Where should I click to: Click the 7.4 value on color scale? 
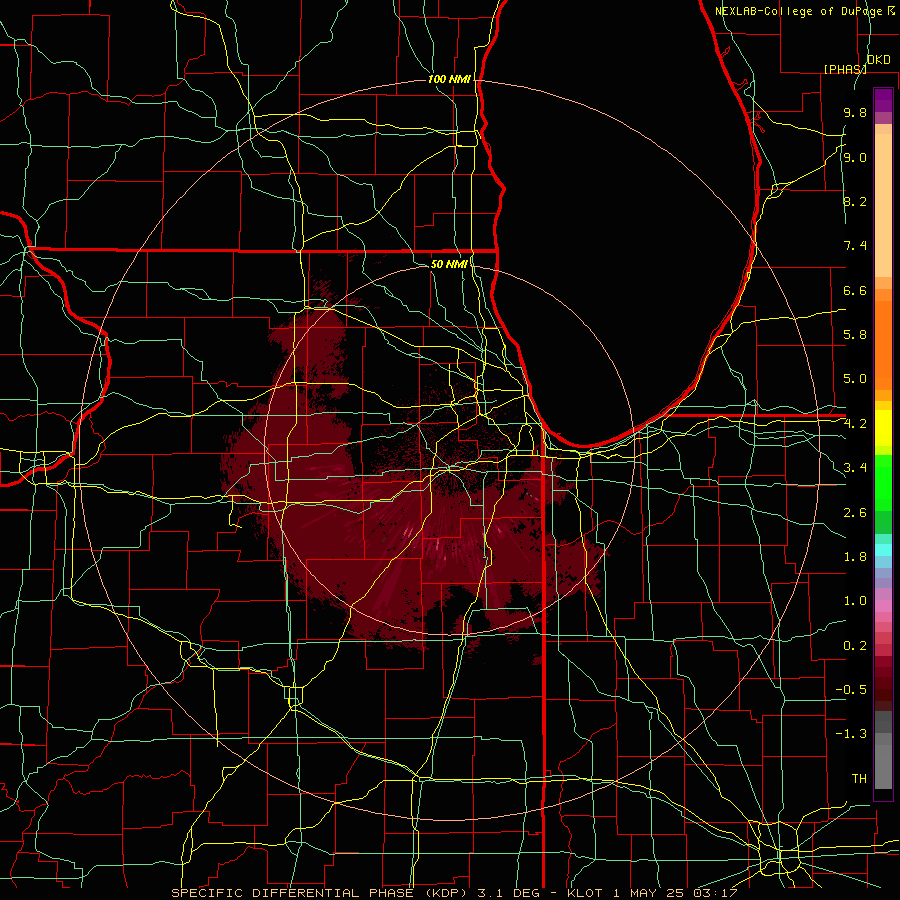click(855, 246)
